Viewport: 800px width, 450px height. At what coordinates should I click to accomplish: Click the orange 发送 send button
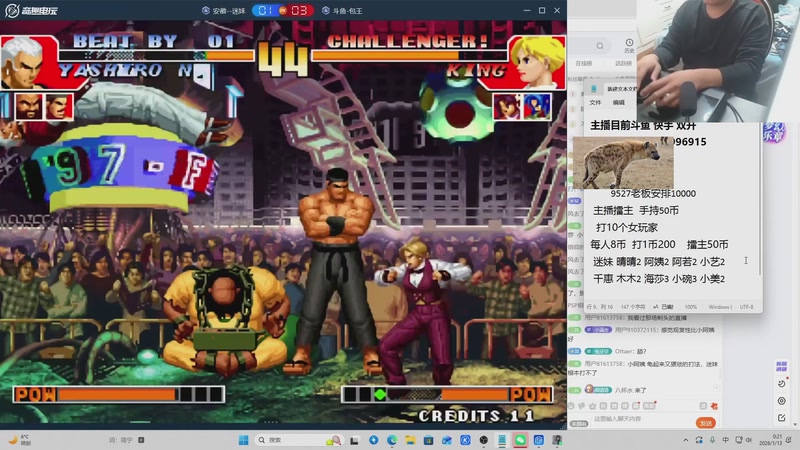coord(706,423)
